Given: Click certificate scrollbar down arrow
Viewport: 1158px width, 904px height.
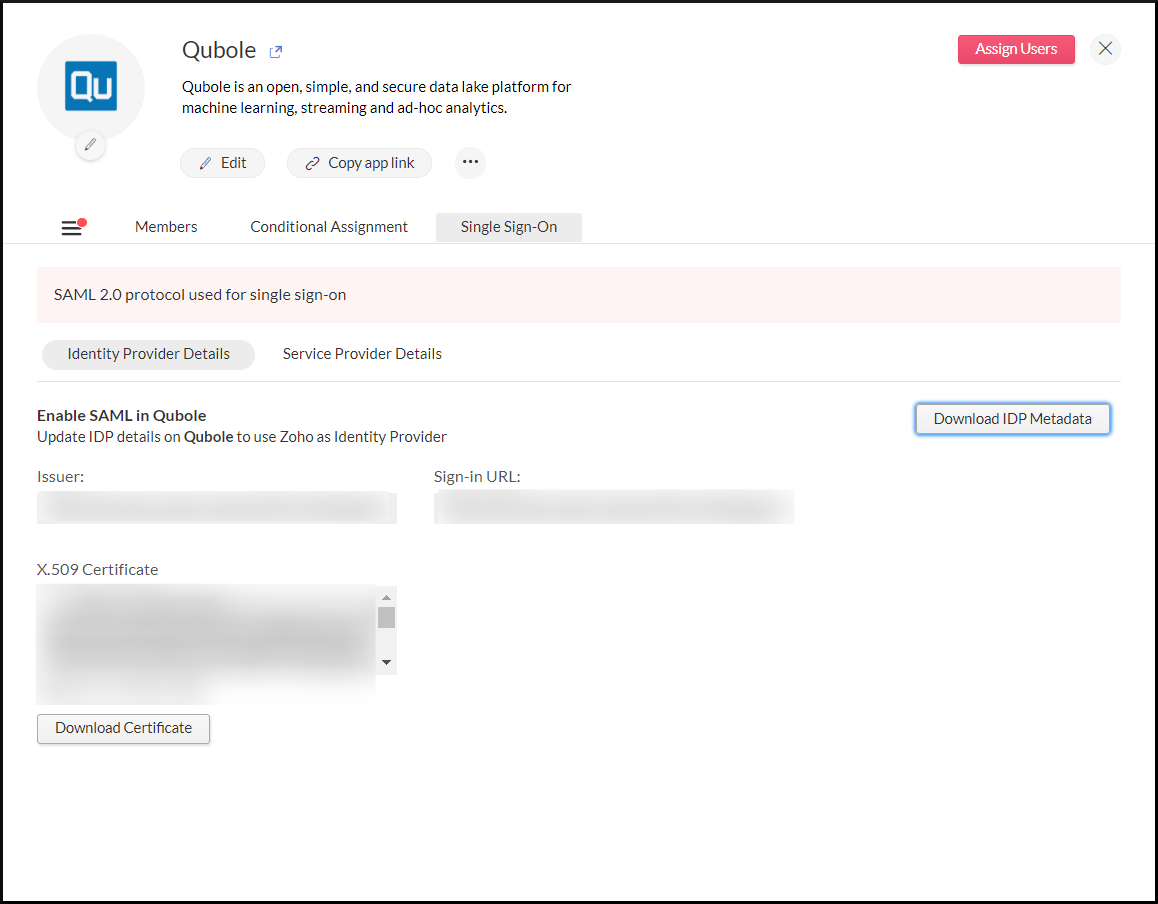Looking at the screenshot, I should [x=386, y=662].
